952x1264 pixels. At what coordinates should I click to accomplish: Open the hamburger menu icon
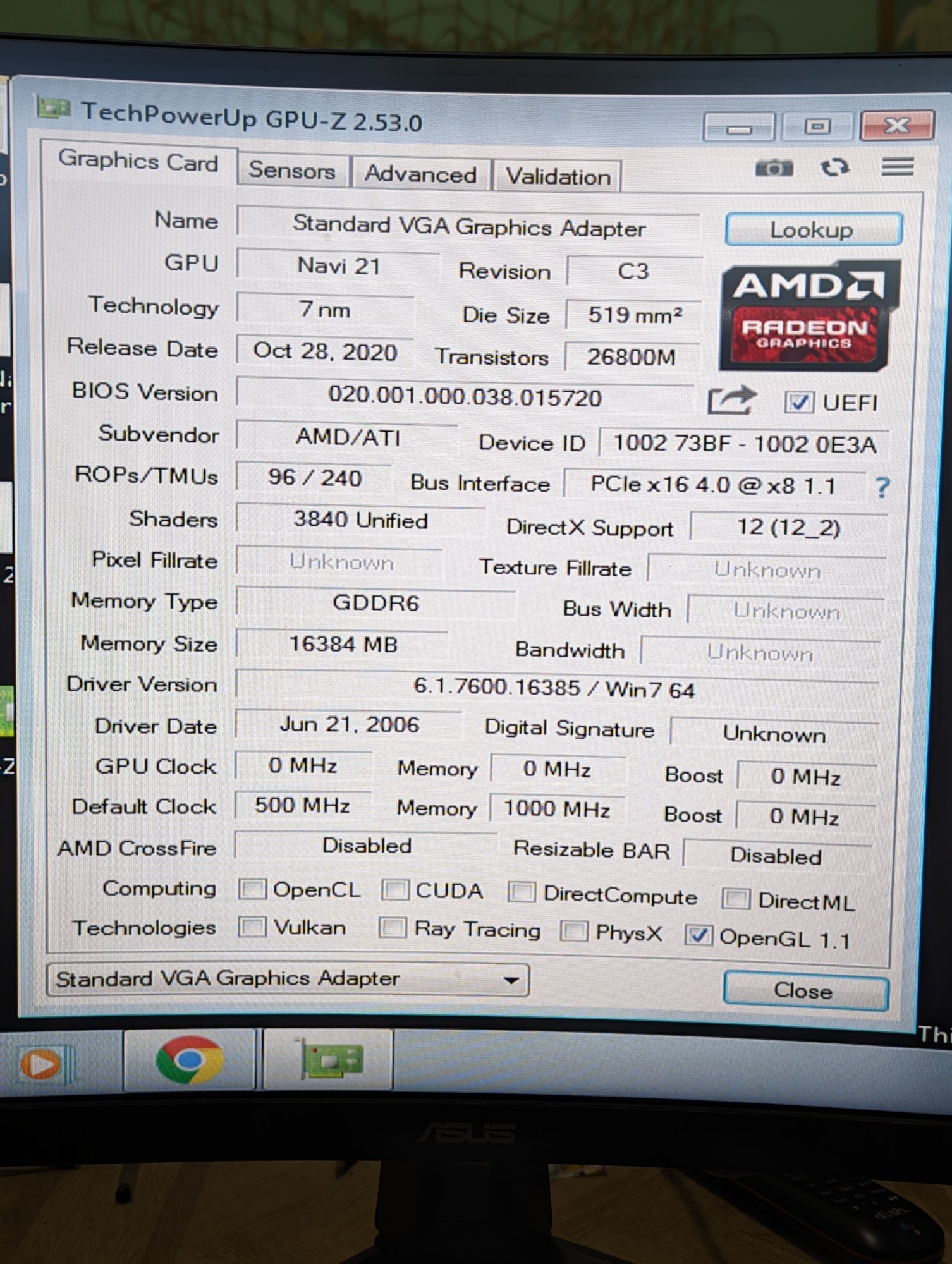tap(898, 167)
